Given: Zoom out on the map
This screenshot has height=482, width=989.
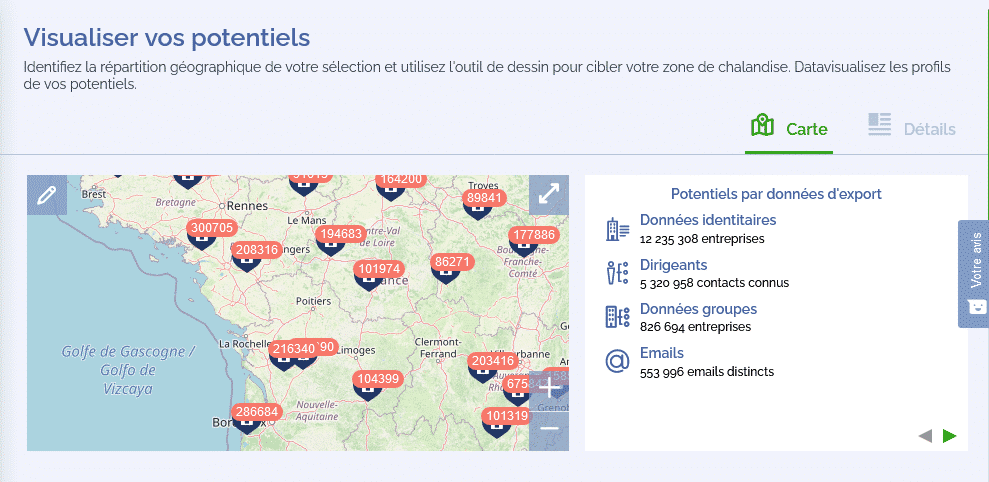Looking at the screenshot, I should tap(548, 429).
